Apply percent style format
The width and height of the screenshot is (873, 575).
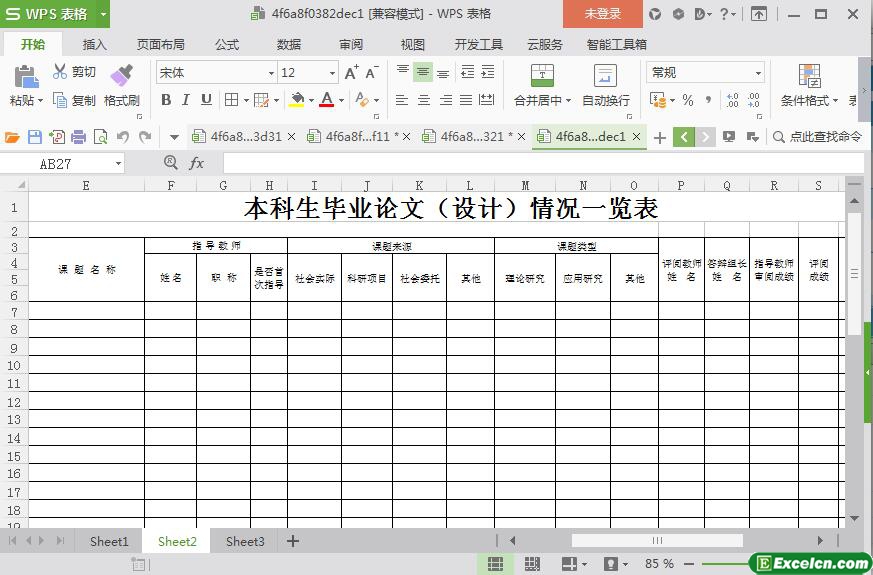point(688,100)
